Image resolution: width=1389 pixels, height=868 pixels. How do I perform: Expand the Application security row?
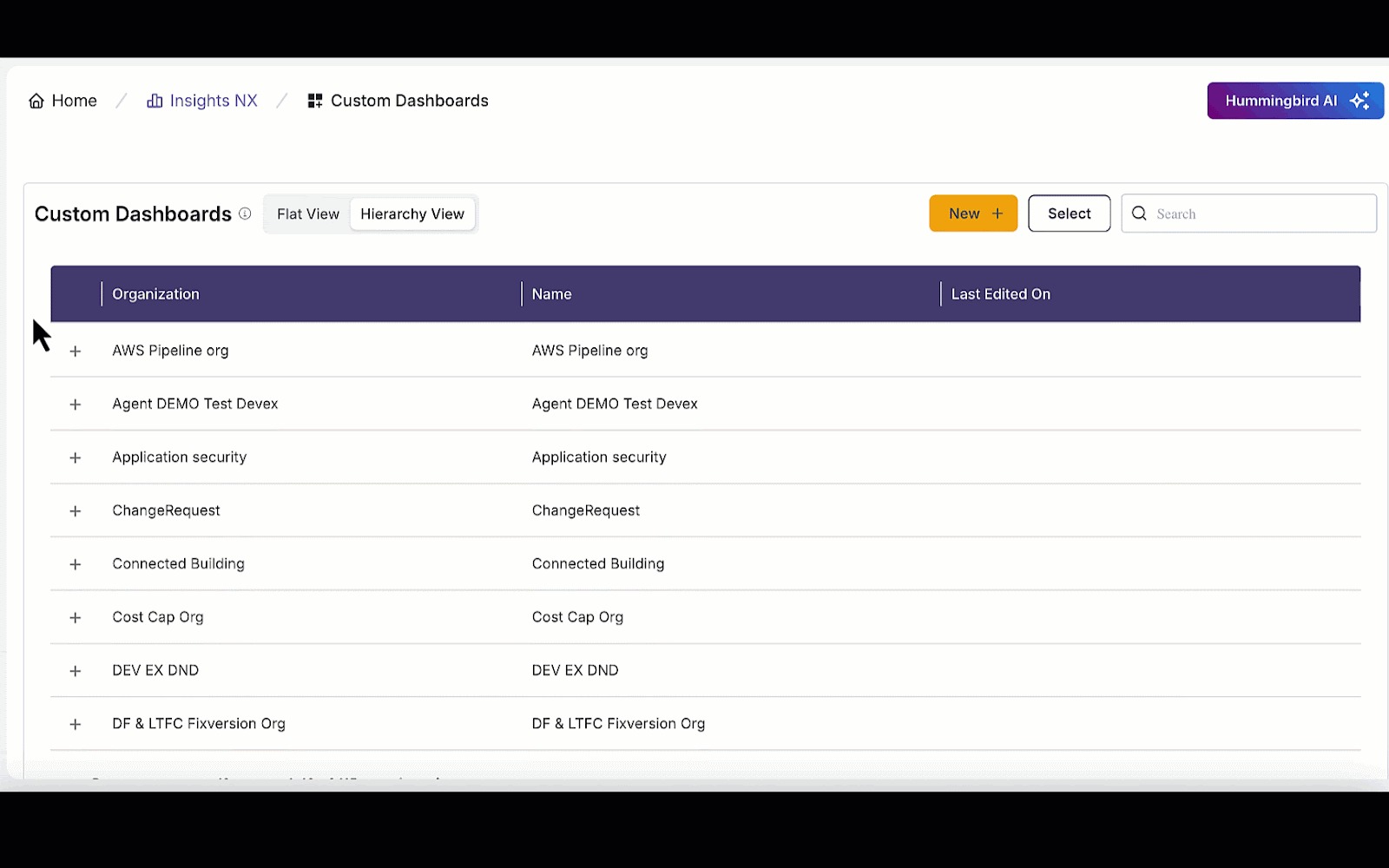[76, 457]
